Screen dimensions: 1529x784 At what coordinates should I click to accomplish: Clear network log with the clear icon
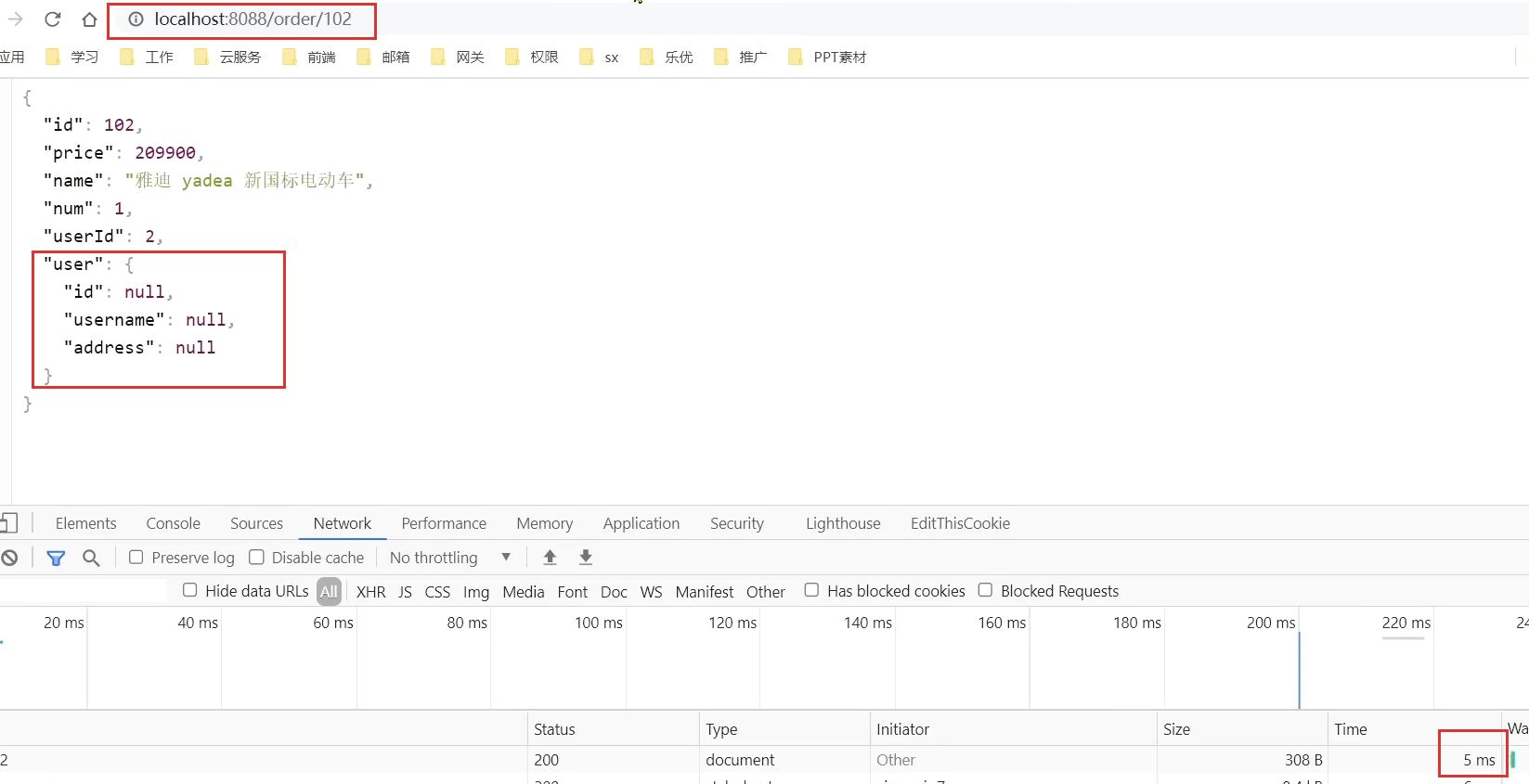pyautogui.click(x=9, y=558)
